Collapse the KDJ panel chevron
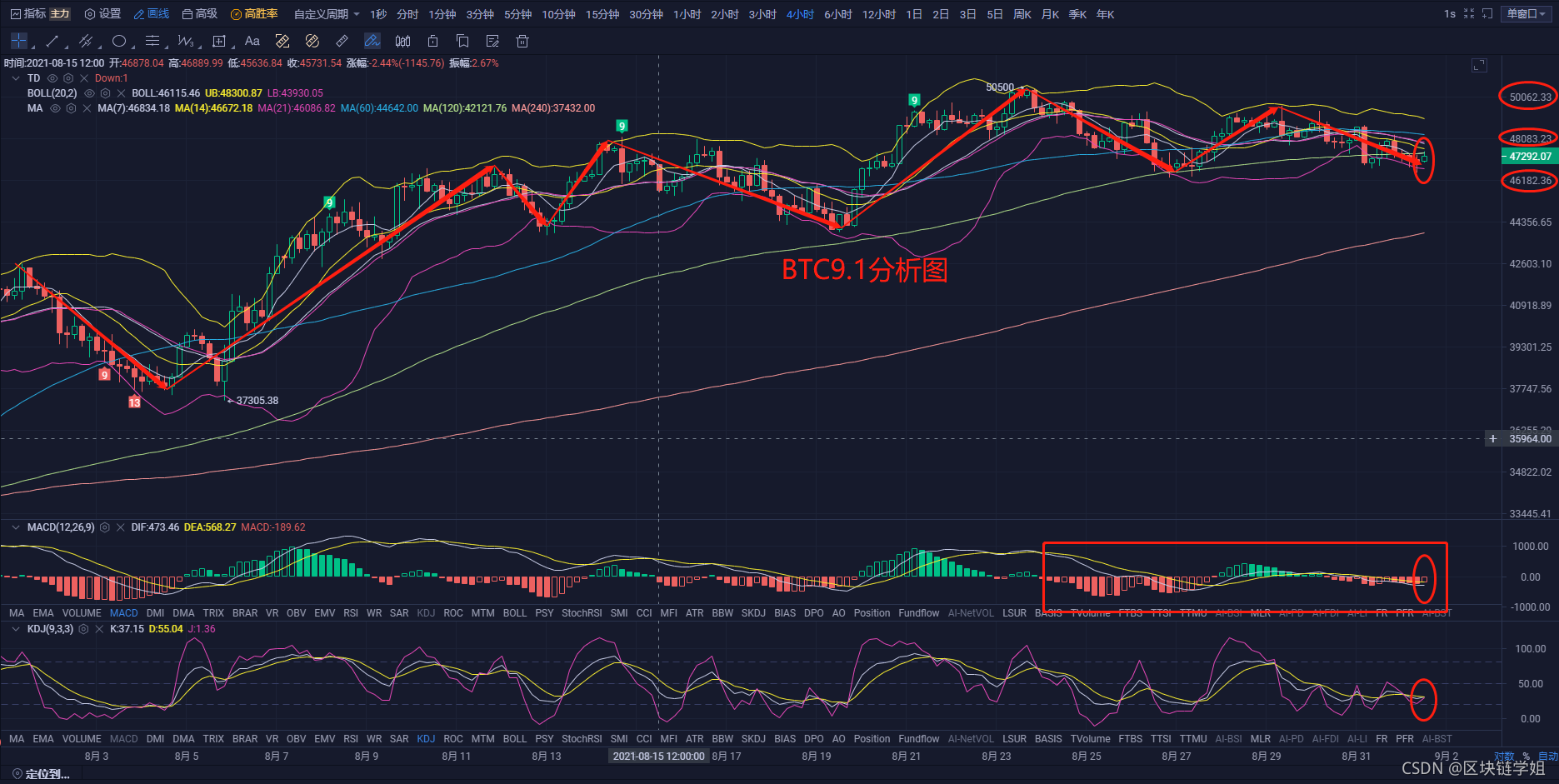 pyautogui.click(x=16, y=629)
